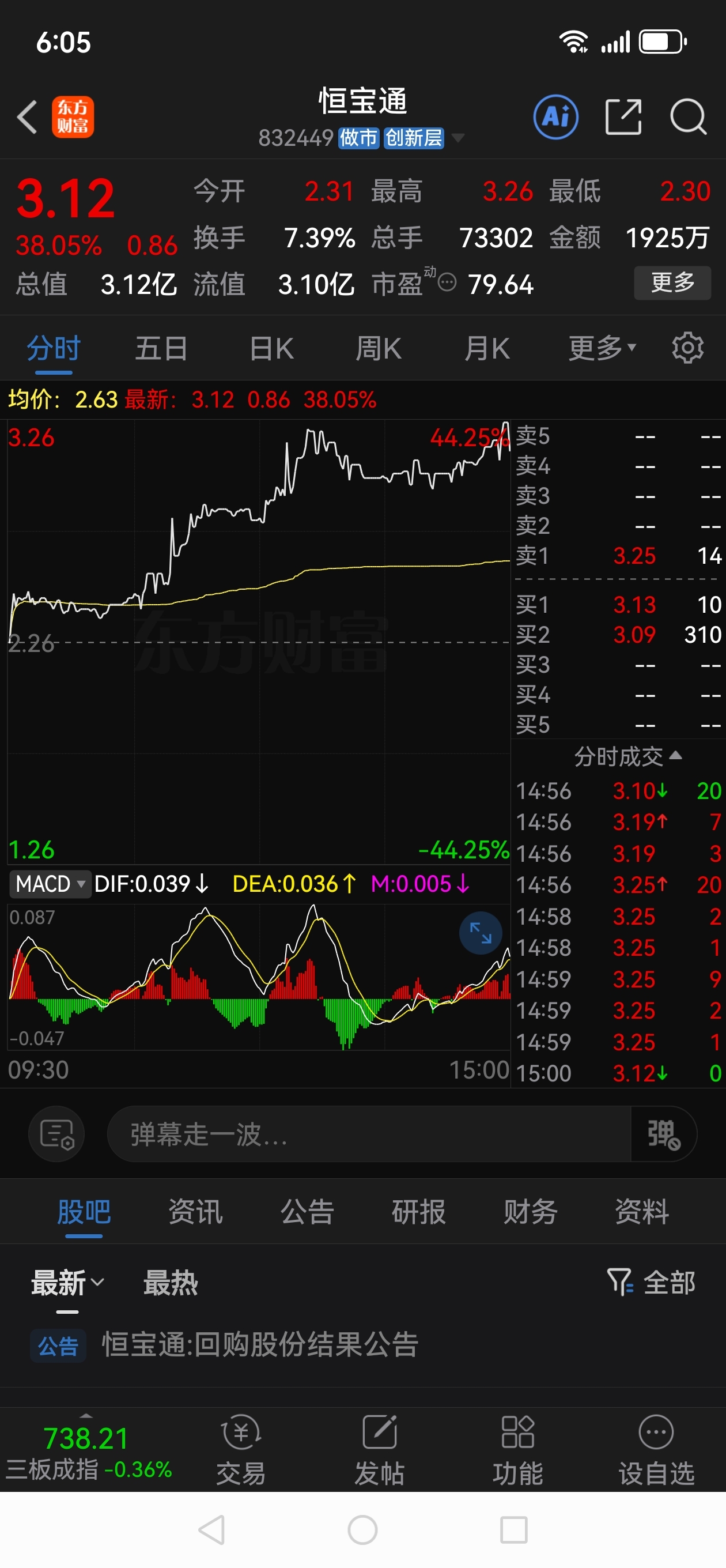Tap the 买2 3.09 order row
The image size is (726, 1568).
618,634
